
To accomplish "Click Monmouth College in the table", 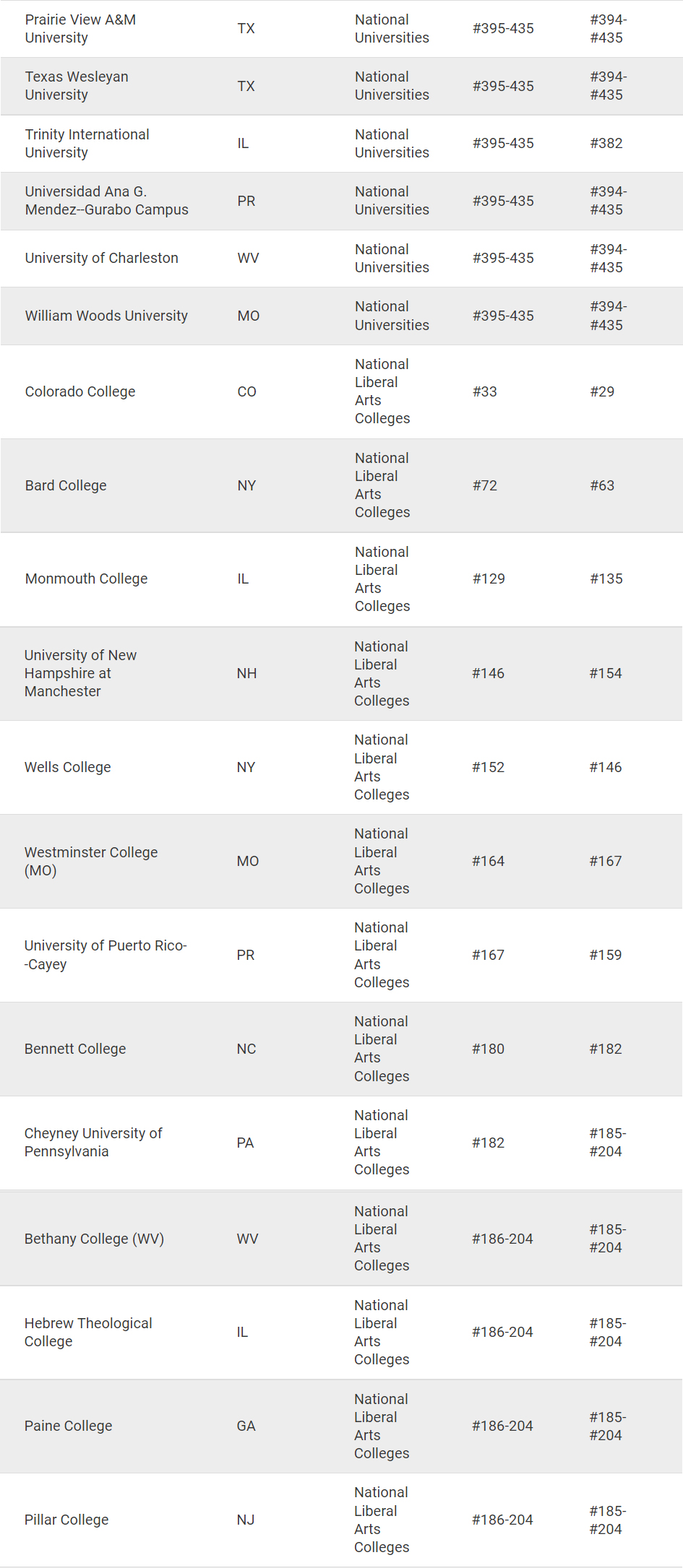I will pos(86,579).
